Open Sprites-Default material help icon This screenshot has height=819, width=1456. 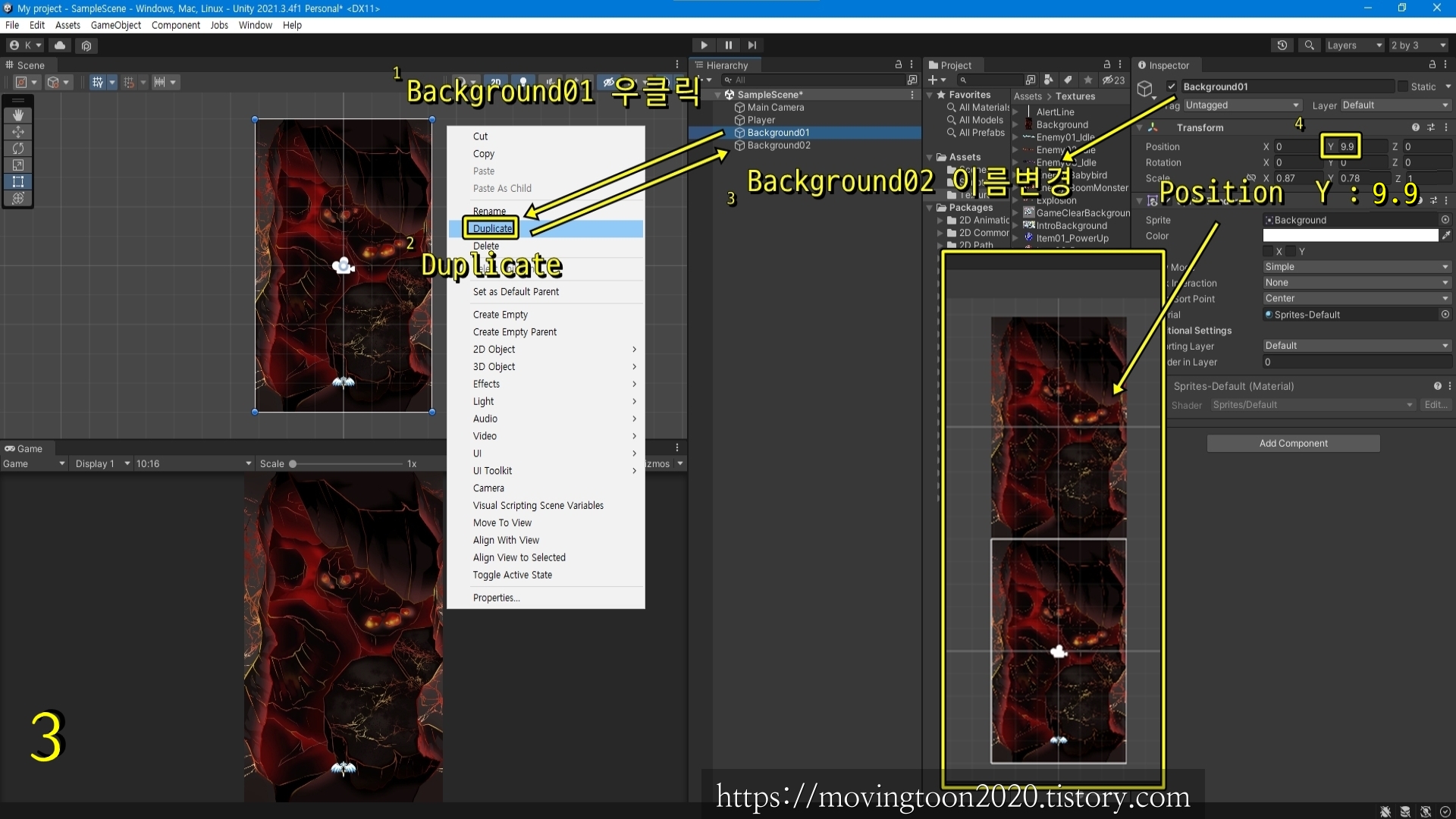click(1437, 386)
